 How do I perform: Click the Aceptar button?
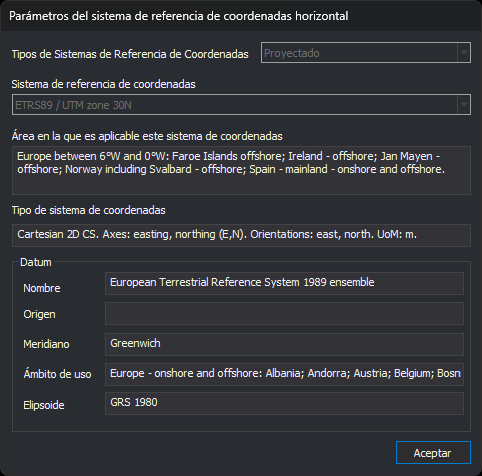point(433,452)
